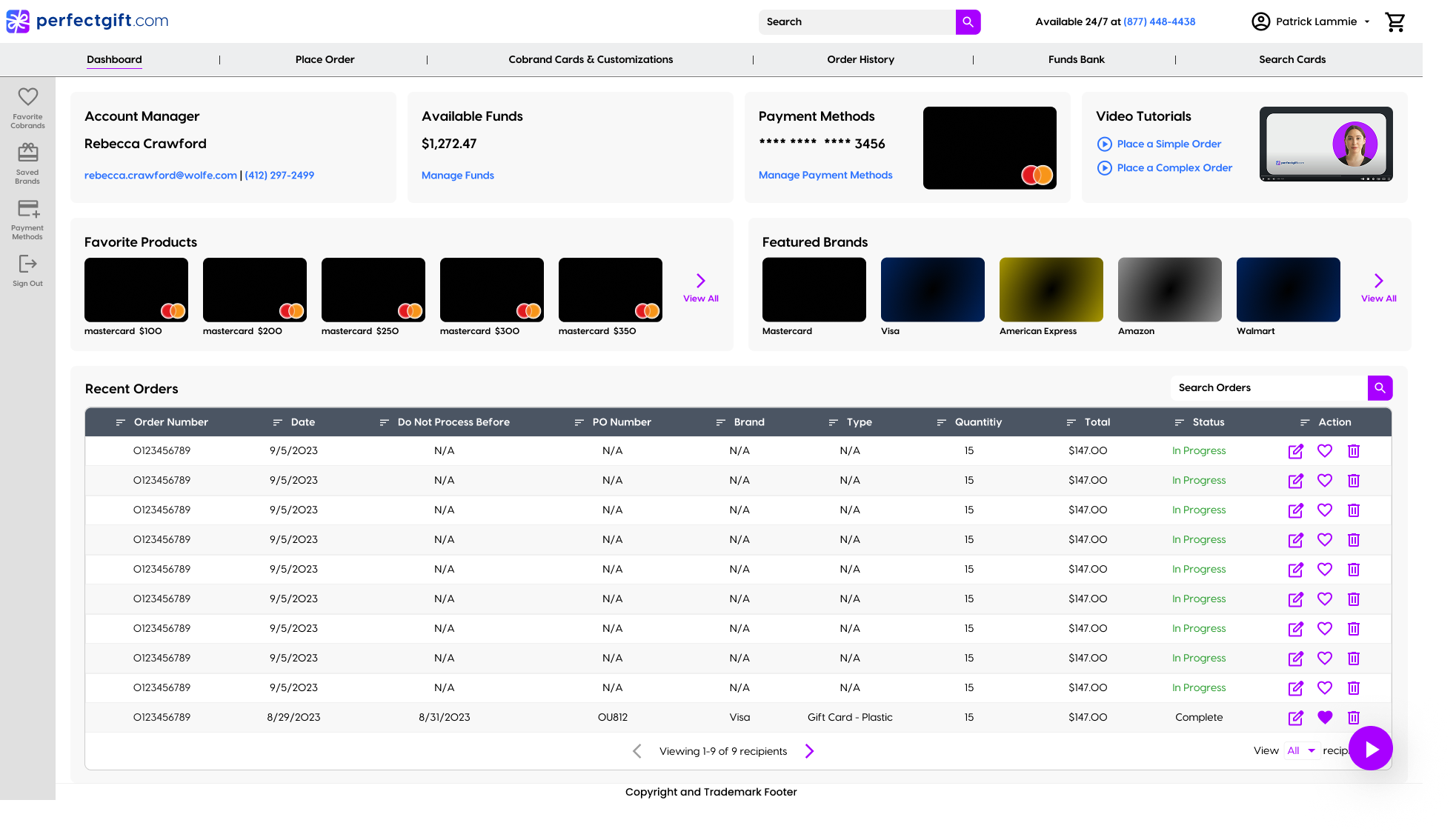Open Place a Complex Order tutorial

tap(1174, 168)
